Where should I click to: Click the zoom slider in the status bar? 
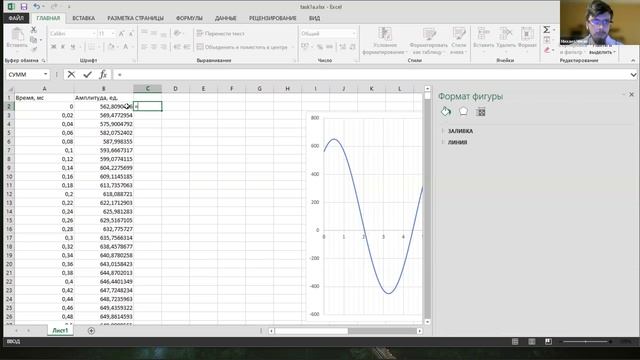click(x=586, y=341)
